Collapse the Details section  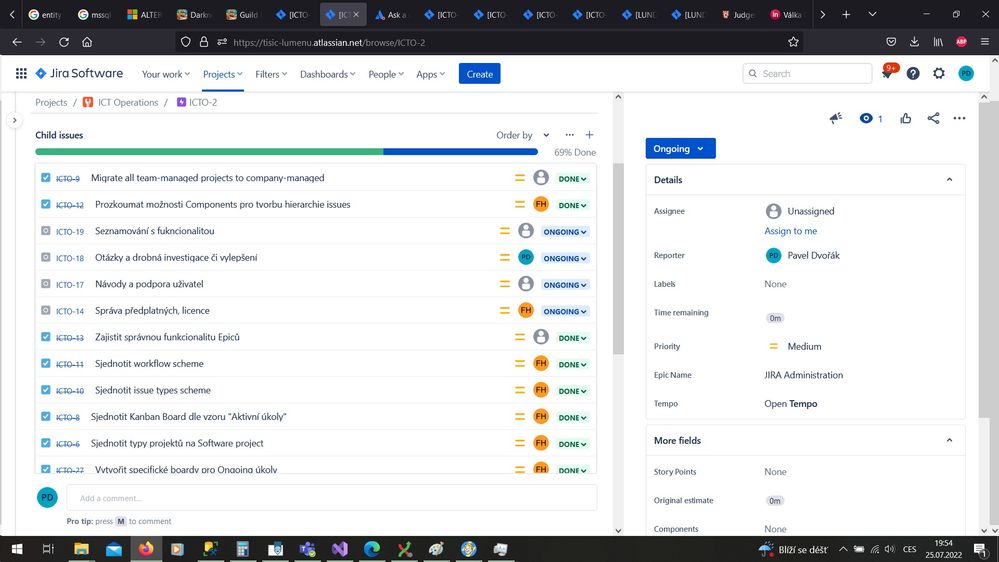(949, 180)
